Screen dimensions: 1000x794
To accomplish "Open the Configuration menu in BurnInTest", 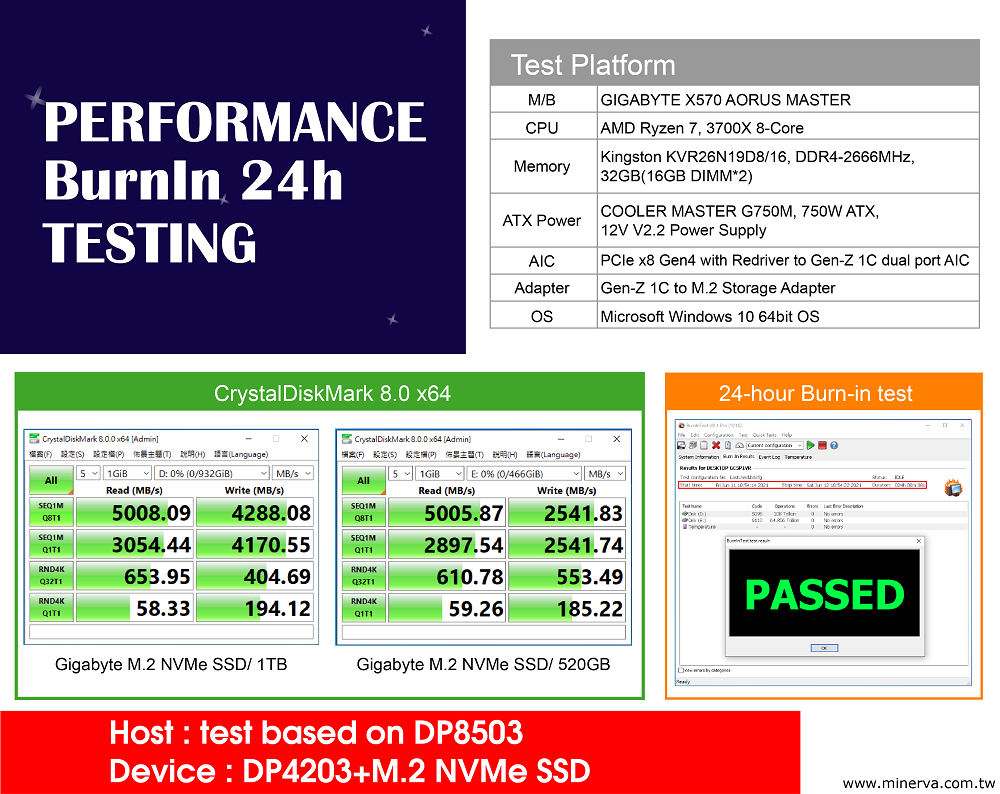I will 719,435.
